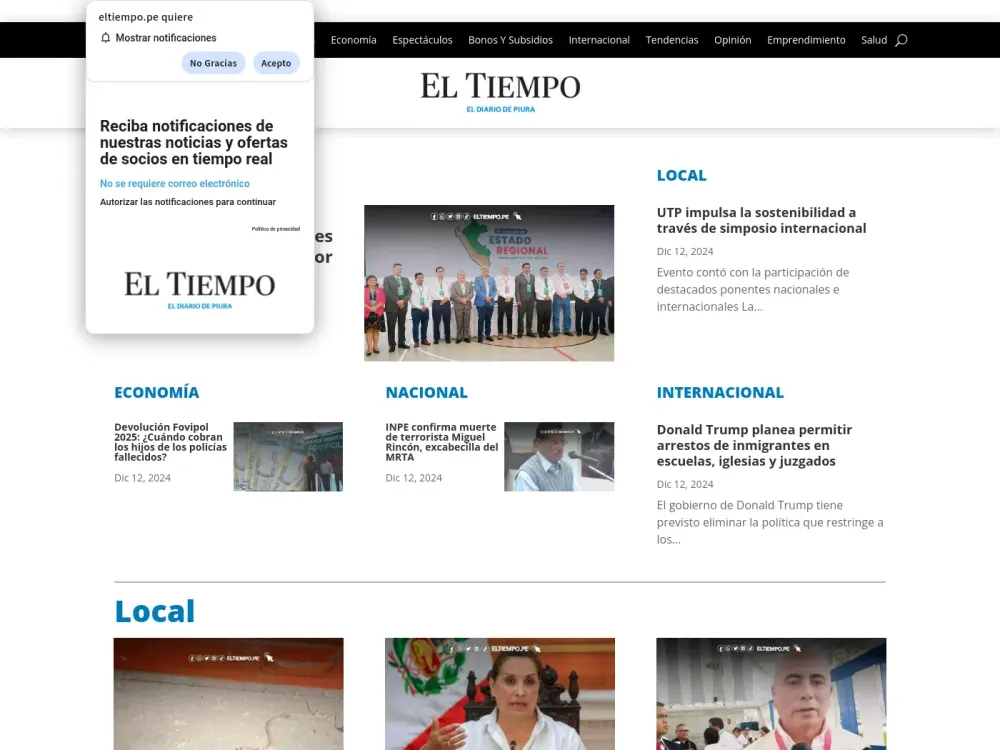Click the Política de privacidad link
Image resolution: width=1000 pixels, height=750 pixels.
(274, 228)
